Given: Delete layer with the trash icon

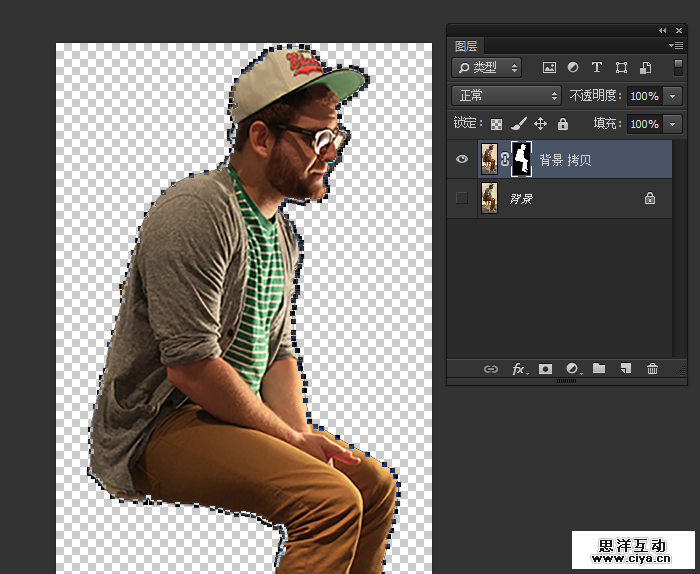Looking at the screenshot, I should click(652, 369).
